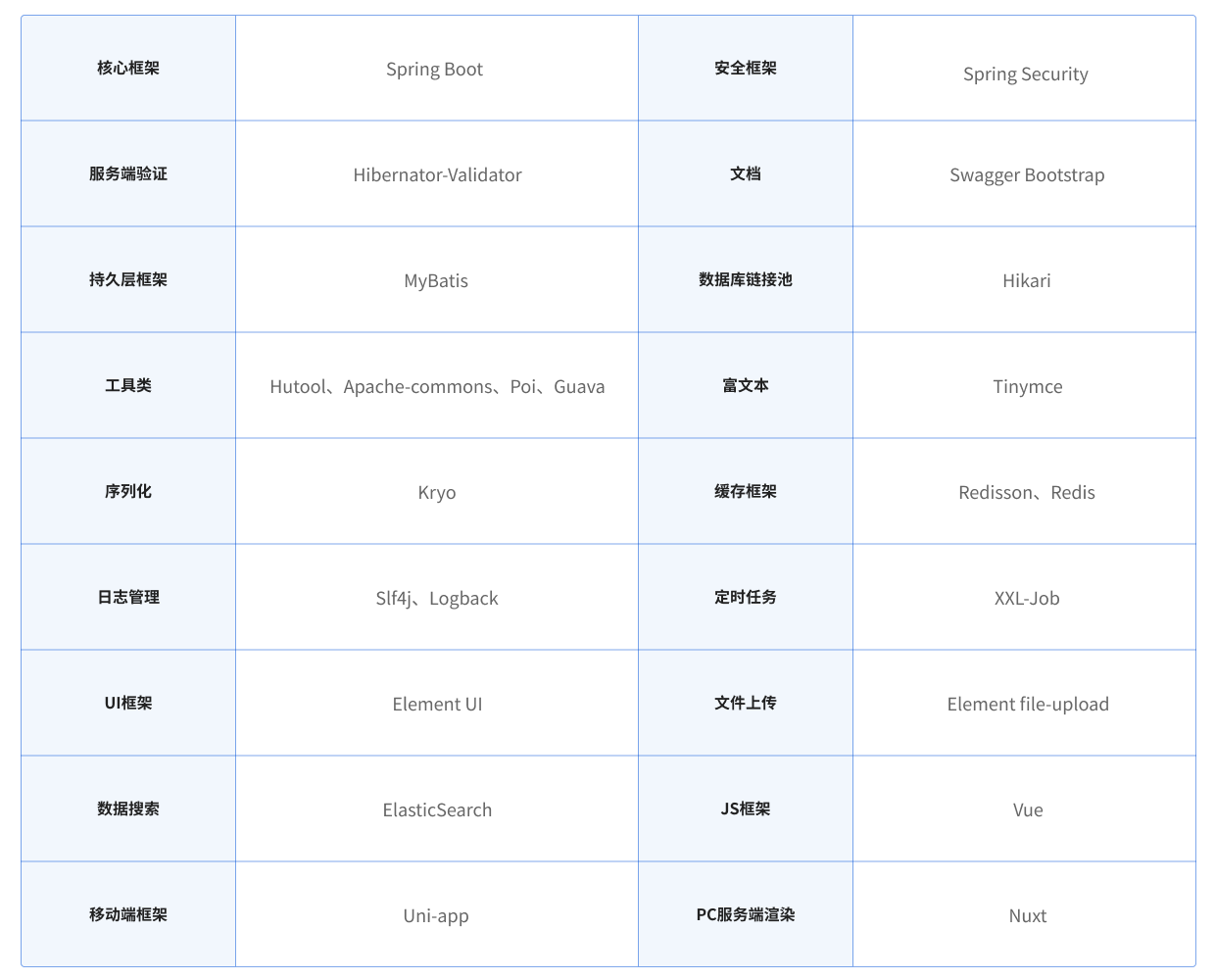Viewport: 1215px width, 980px height.
Task: Select the Slf4j、Logback logging cell
Action: point(437,598)
